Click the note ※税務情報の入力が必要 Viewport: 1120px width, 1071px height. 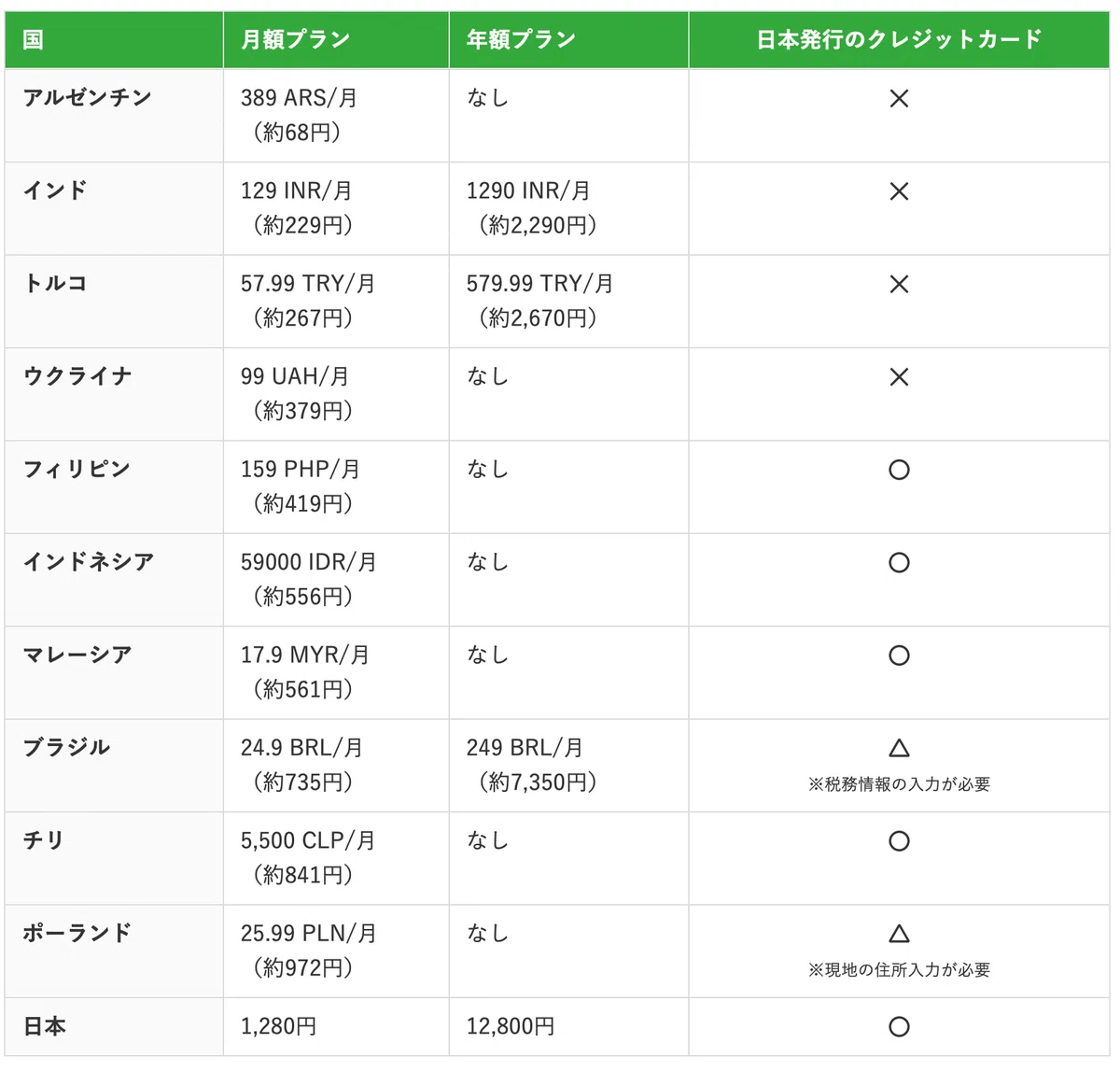click(x=899, y=784)
